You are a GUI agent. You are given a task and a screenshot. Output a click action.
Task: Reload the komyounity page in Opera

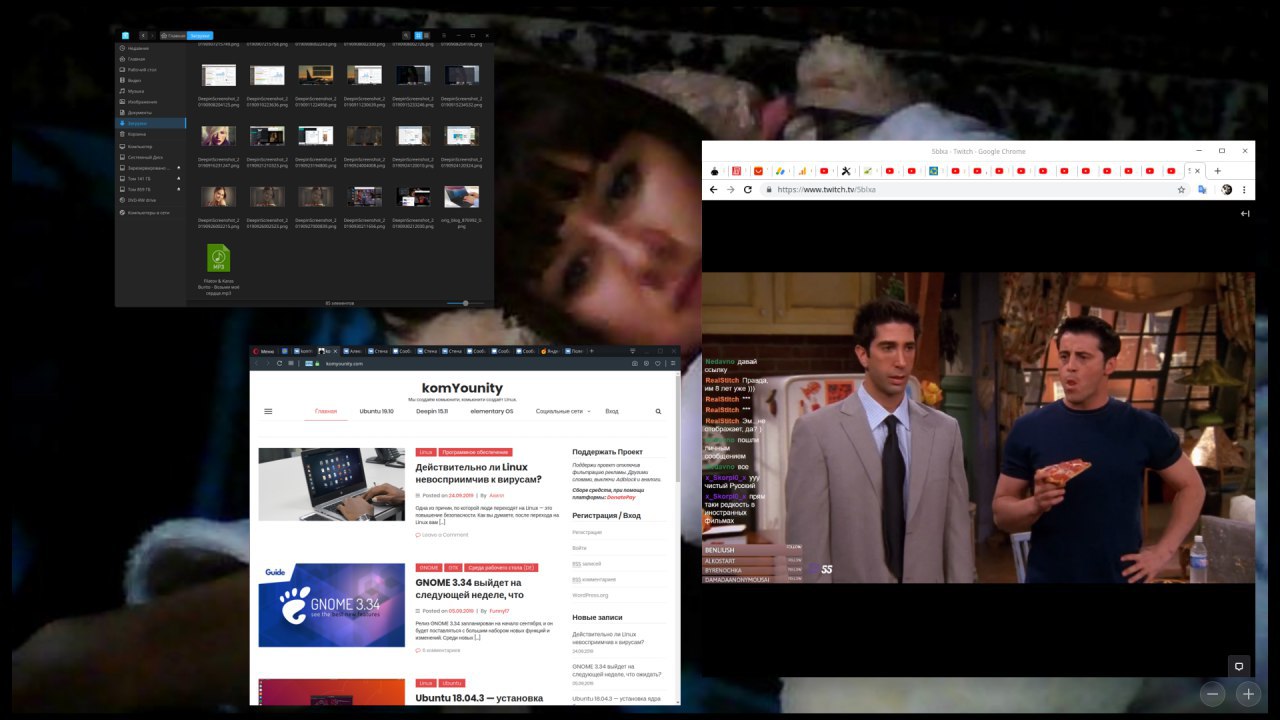pos(279,364)
